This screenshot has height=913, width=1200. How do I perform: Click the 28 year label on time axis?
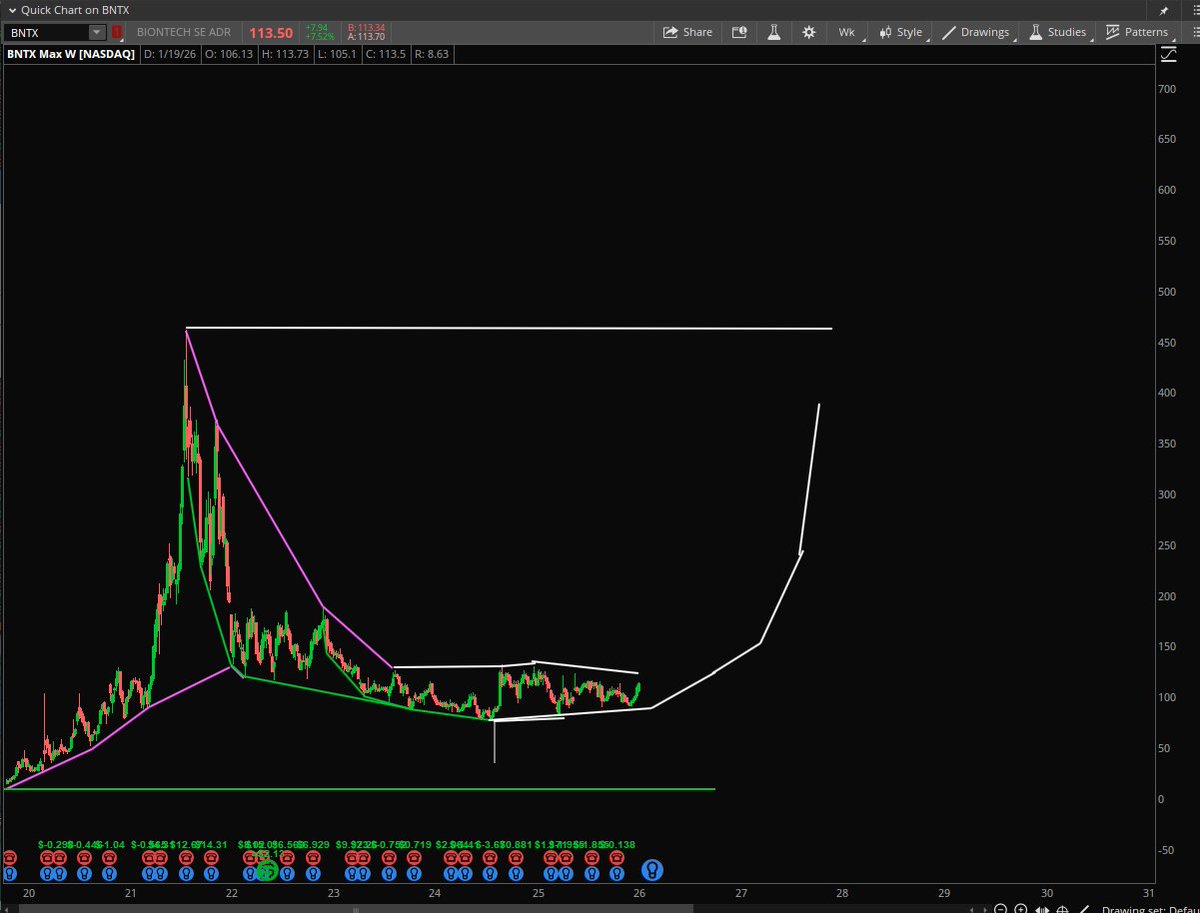pyautogui.click(x=842, y=893)
